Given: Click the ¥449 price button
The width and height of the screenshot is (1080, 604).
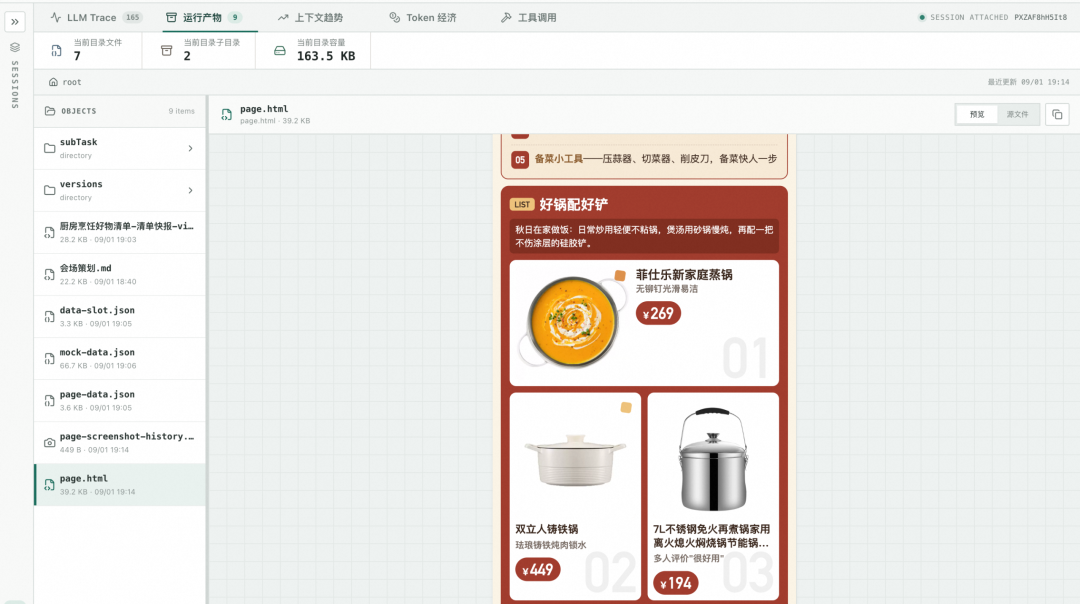Looking at the screenshot, I should click(x=538, y=570).
